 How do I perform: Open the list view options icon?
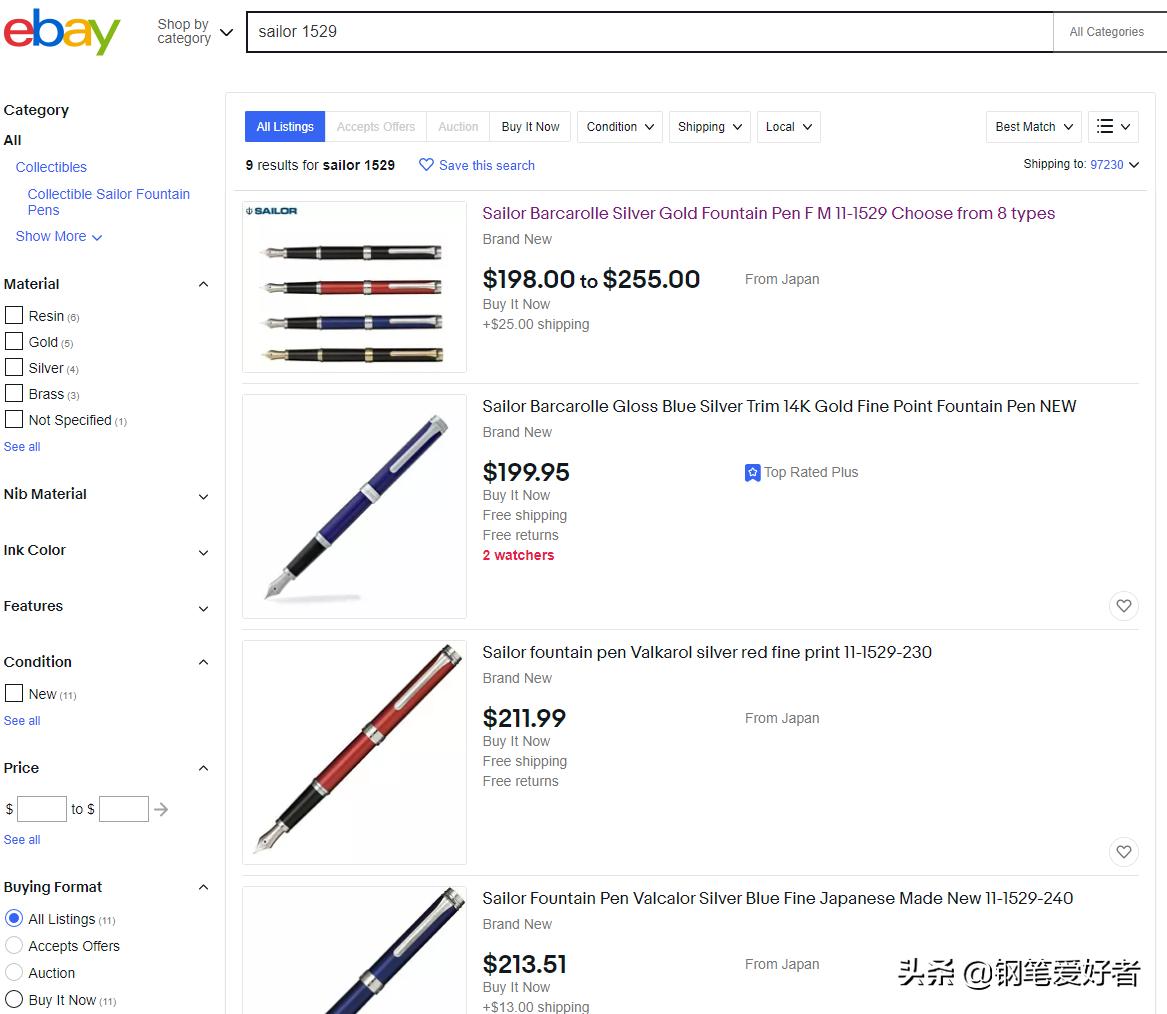coord(1113,127)
